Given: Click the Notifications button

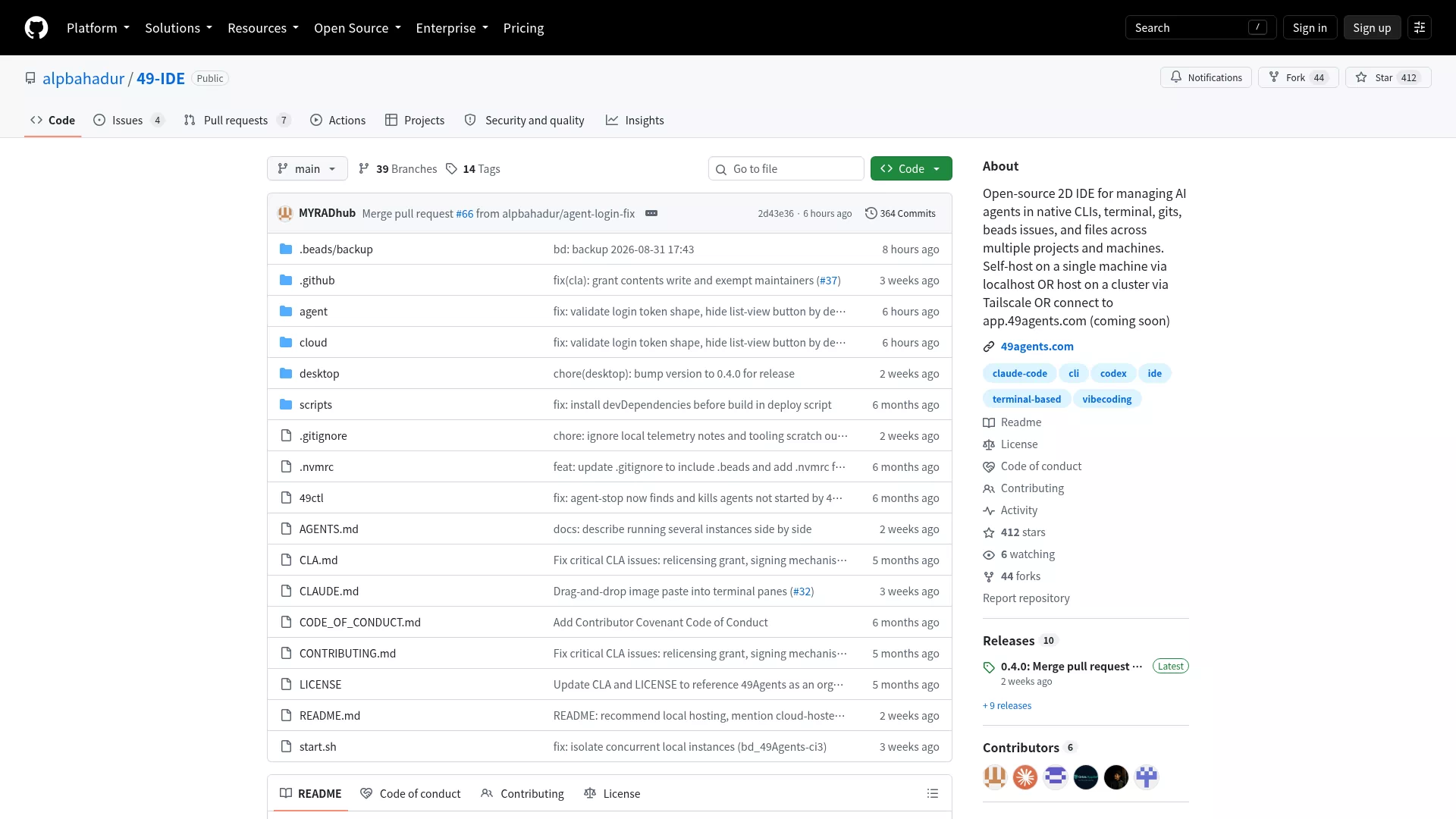Looking at the screenshot, I should click(x=1206, y=78).
